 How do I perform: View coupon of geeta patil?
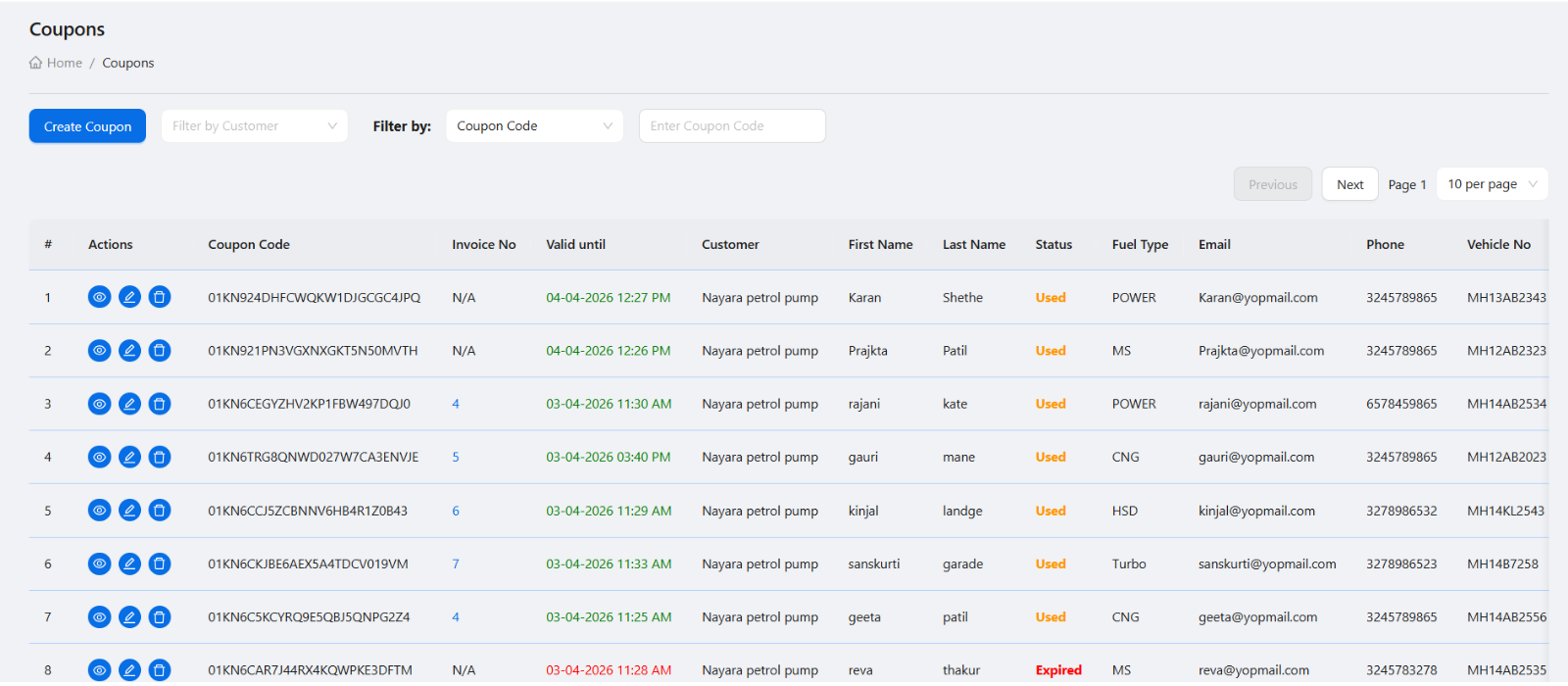click(x=100, y=616)
